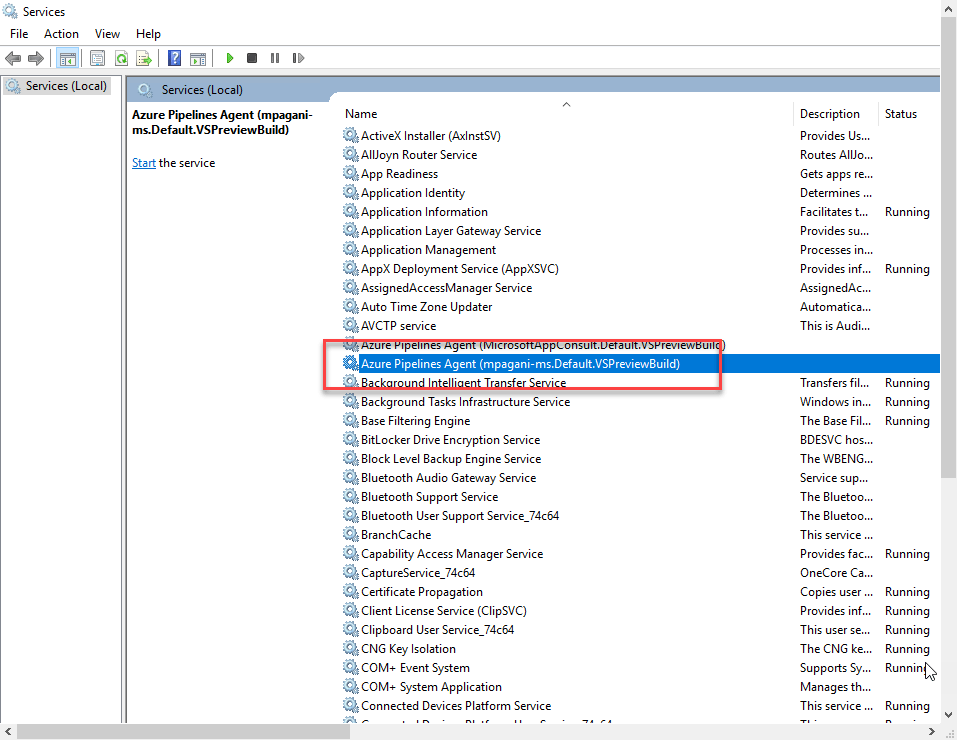
Task: Select Background Intelligent Transfer Service
Action: click(x=463, y=383)
